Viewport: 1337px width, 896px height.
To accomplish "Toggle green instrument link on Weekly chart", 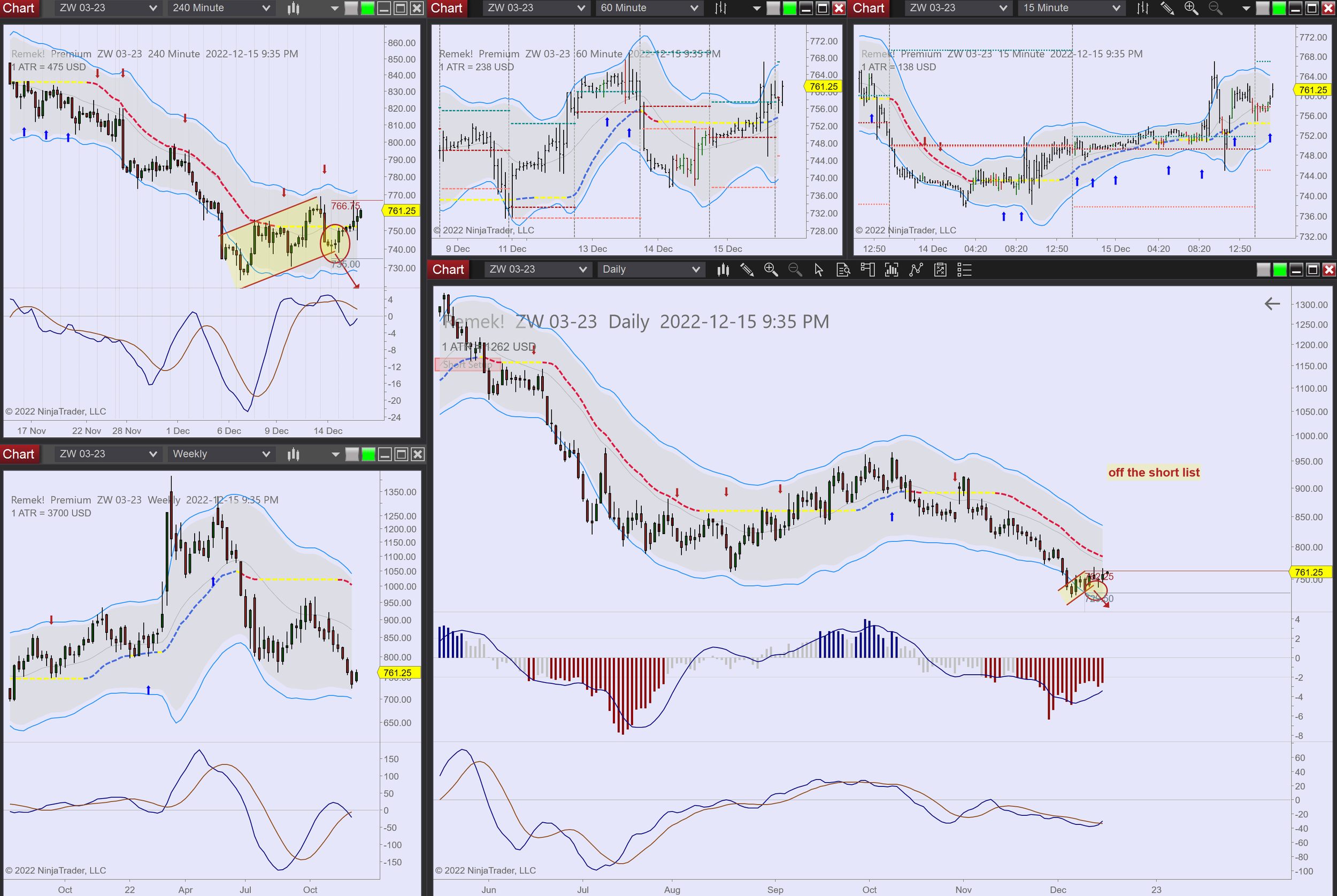I will pos(368,454).
